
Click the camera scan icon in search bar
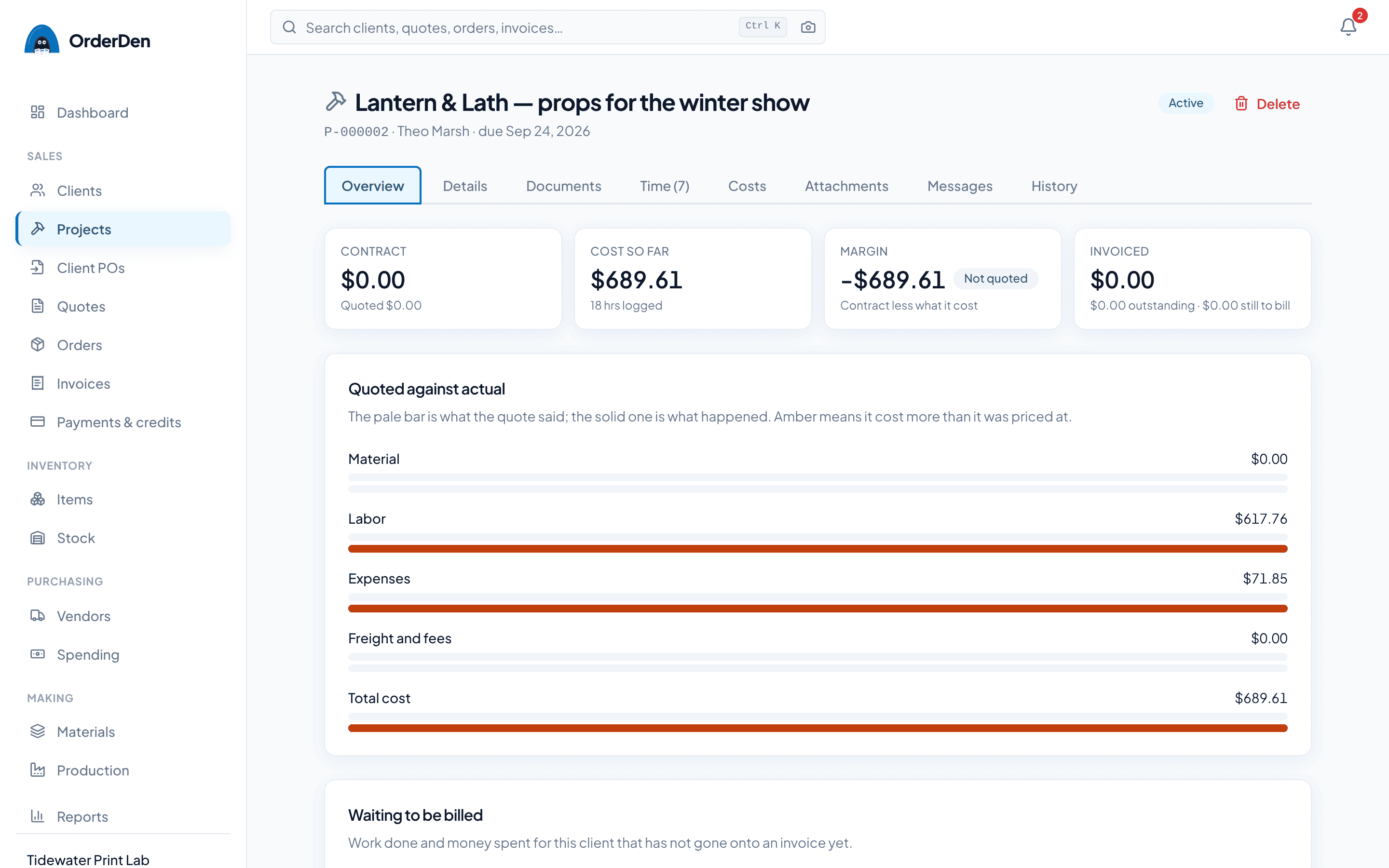[x=807, y=27]
